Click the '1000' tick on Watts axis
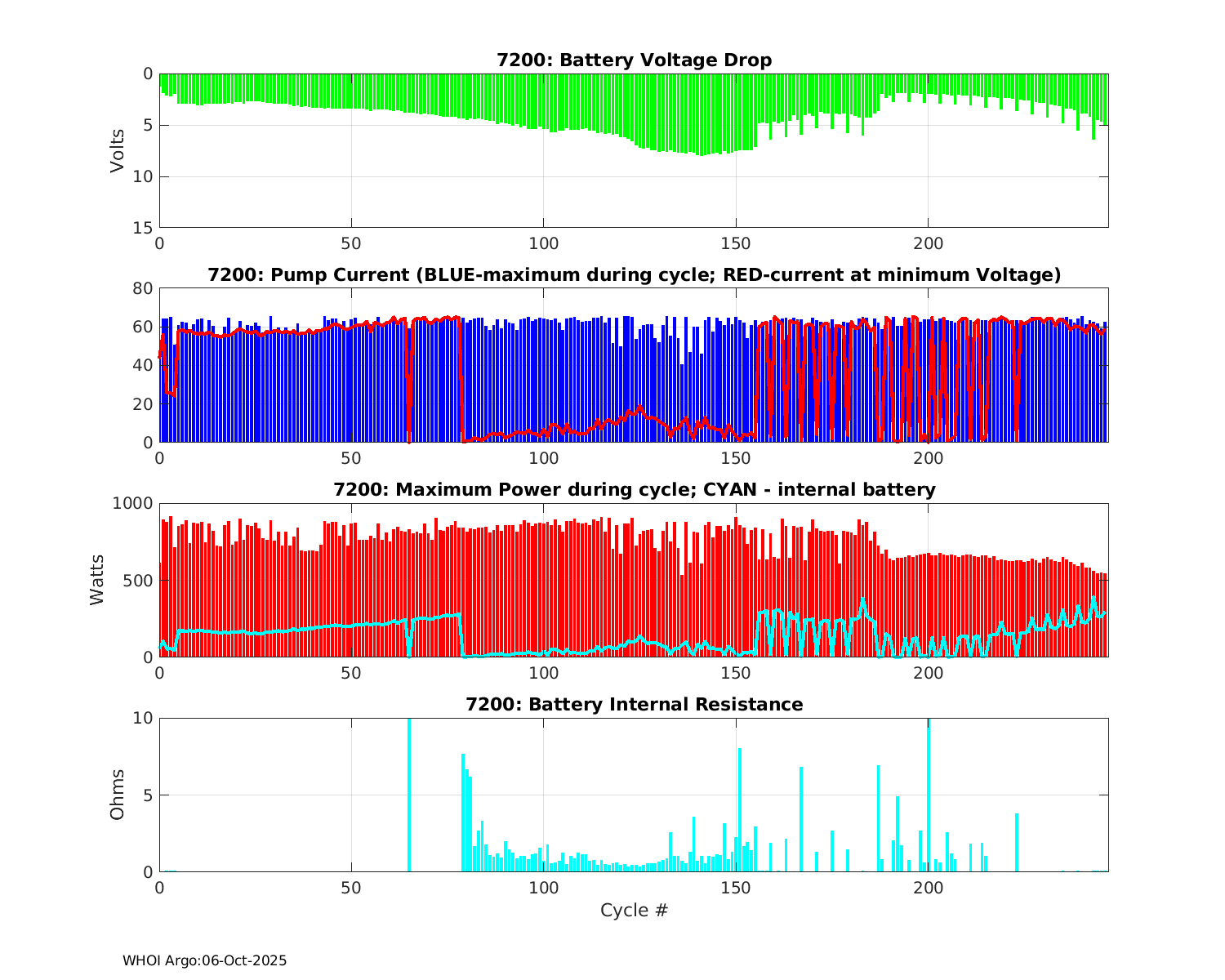 click(131, 503)
